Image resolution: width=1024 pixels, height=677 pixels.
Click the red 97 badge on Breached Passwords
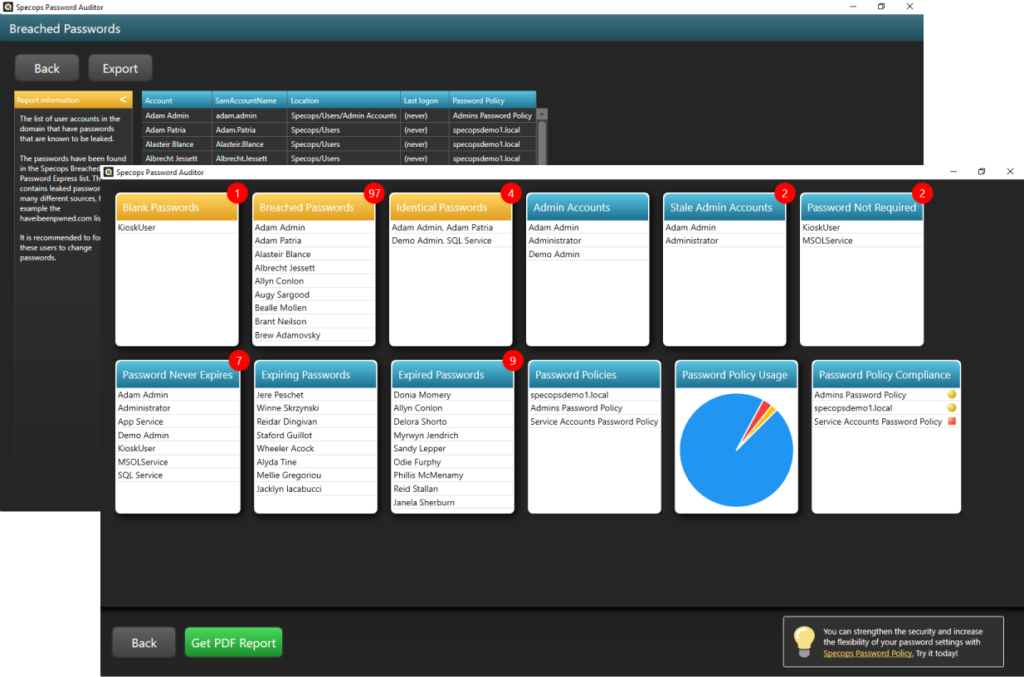click(x=374, y=193)
